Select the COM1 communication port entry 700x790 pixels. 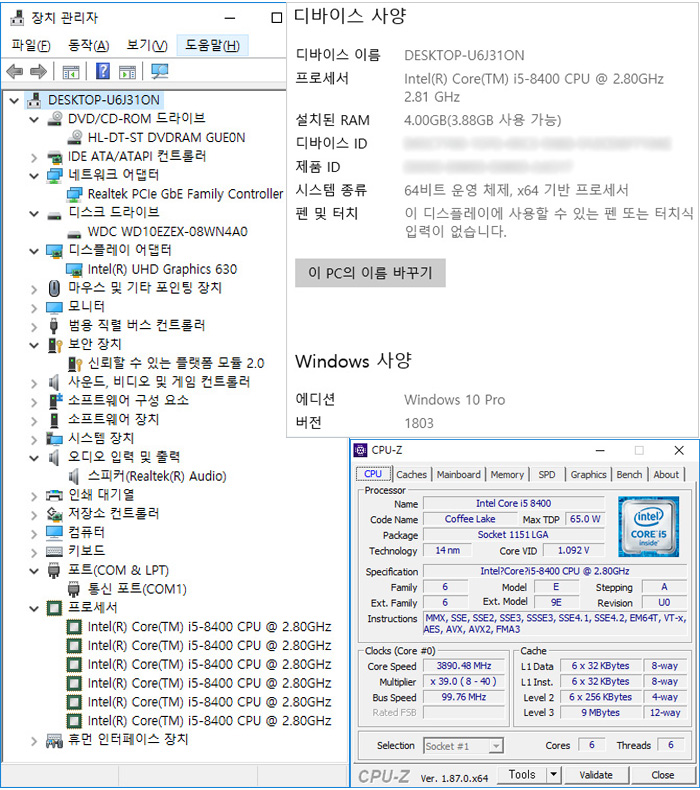click(x=137, y=589)
